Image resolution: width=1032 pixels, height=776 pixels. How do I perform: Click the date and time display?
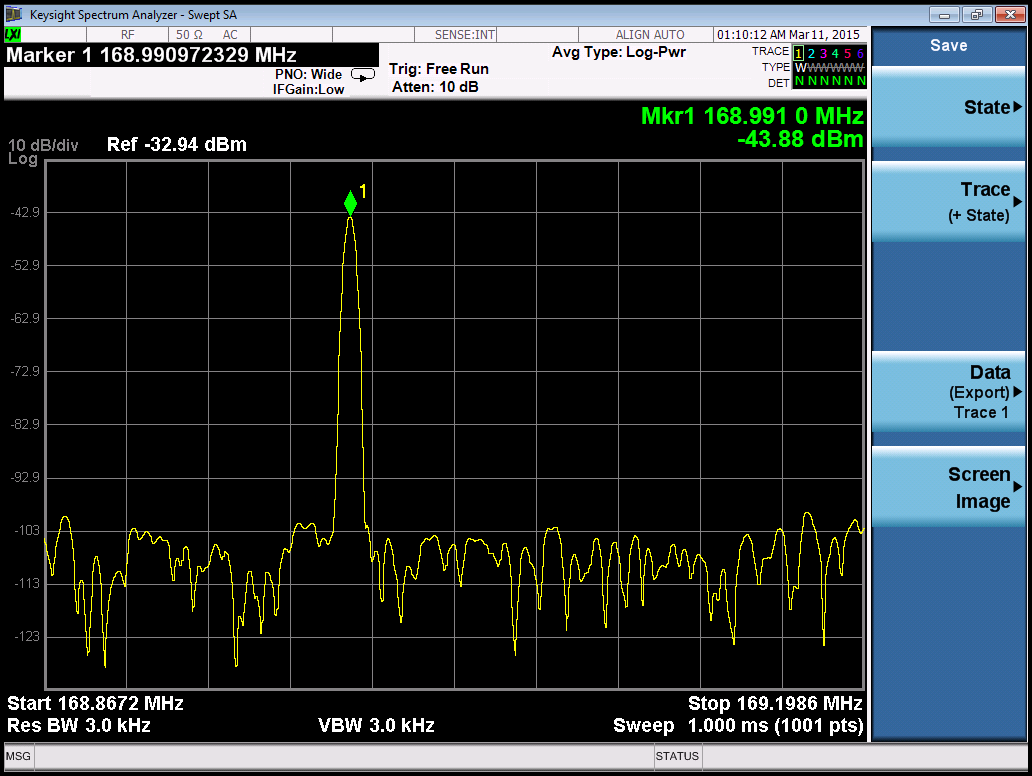tap(788, 35)
